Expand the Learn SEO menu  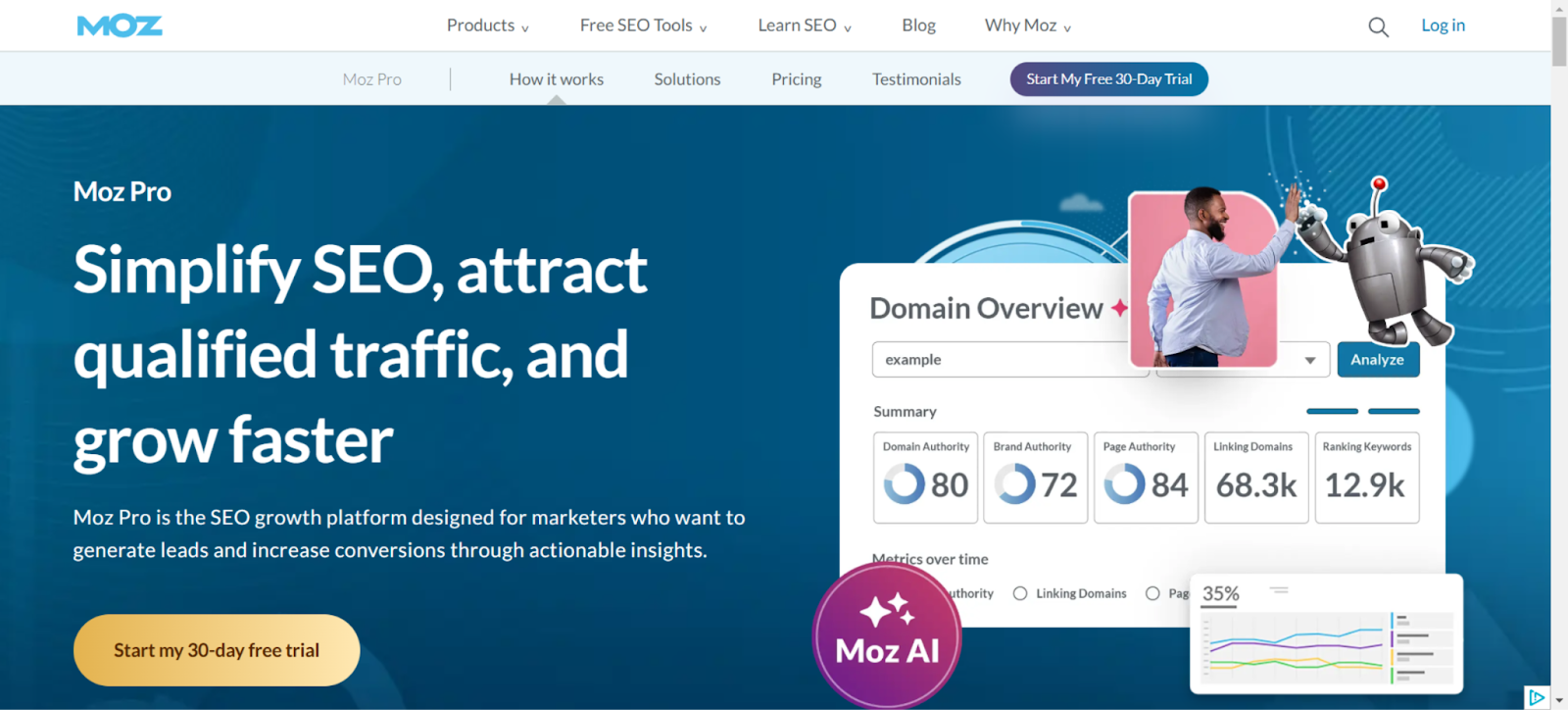805,25
